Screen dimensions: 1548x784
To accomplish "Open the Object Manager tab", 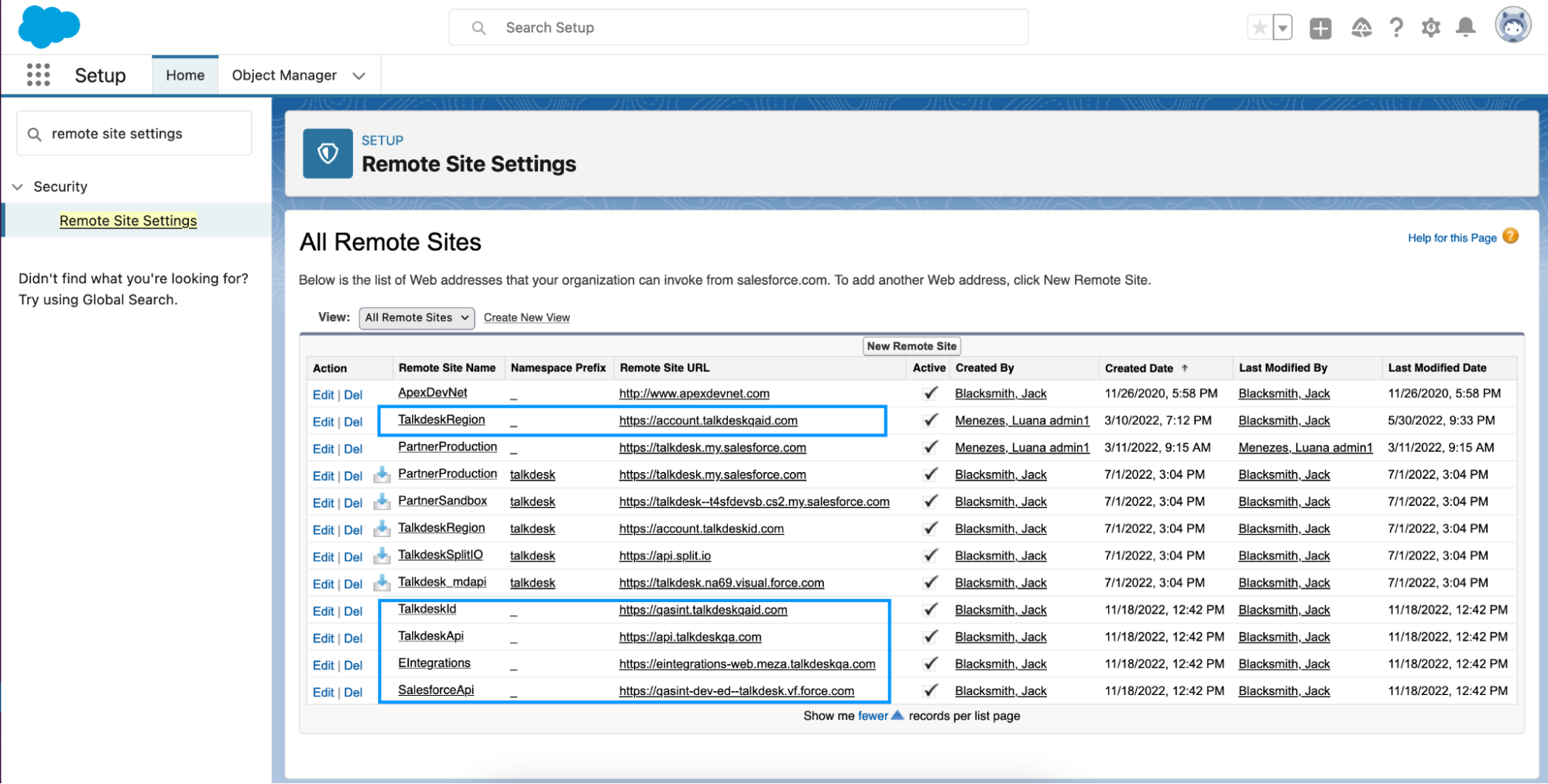I will [x=284, y=75].
